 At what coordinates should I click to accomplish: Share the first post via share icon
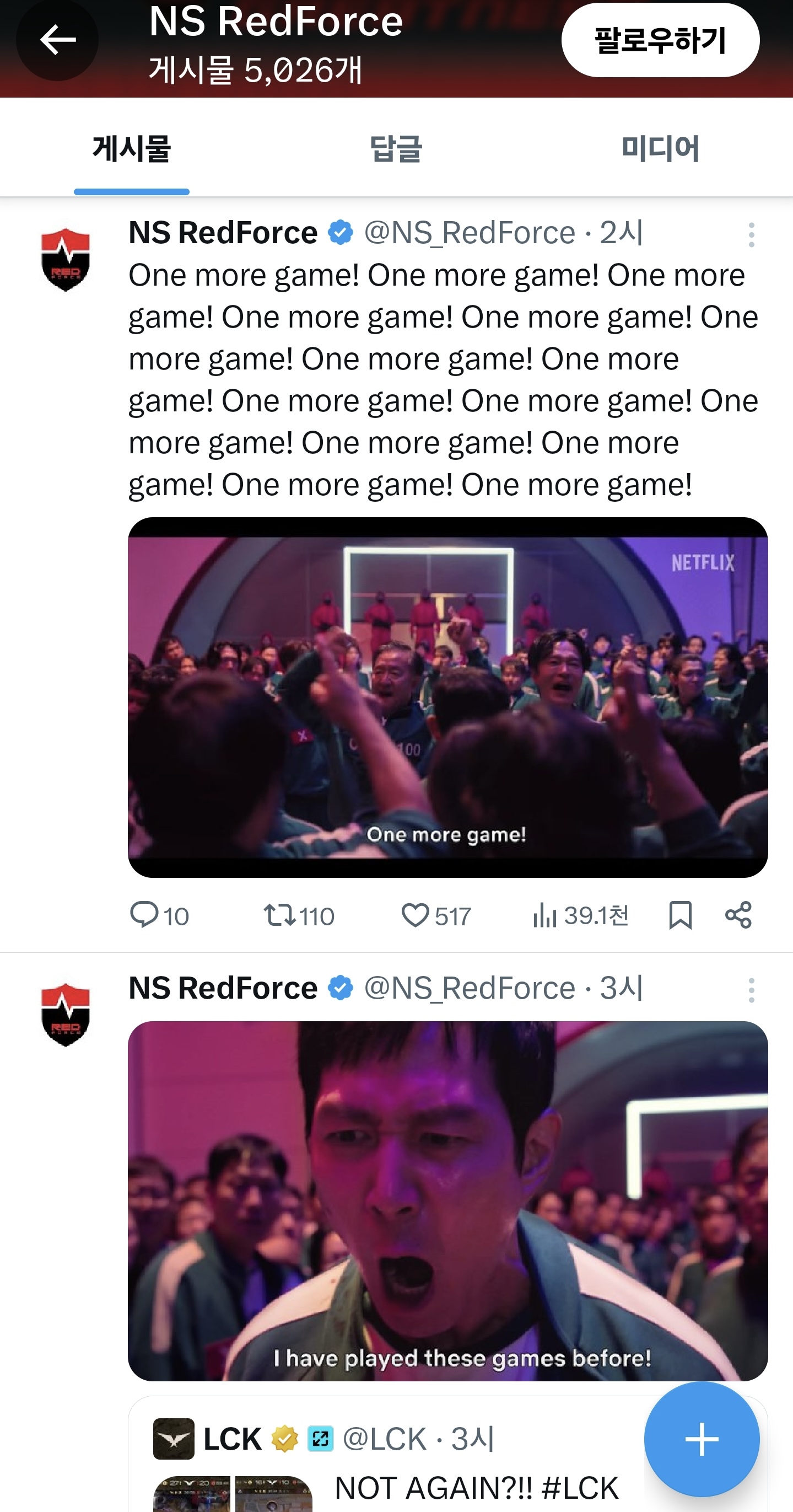click(x=738, y=914)
